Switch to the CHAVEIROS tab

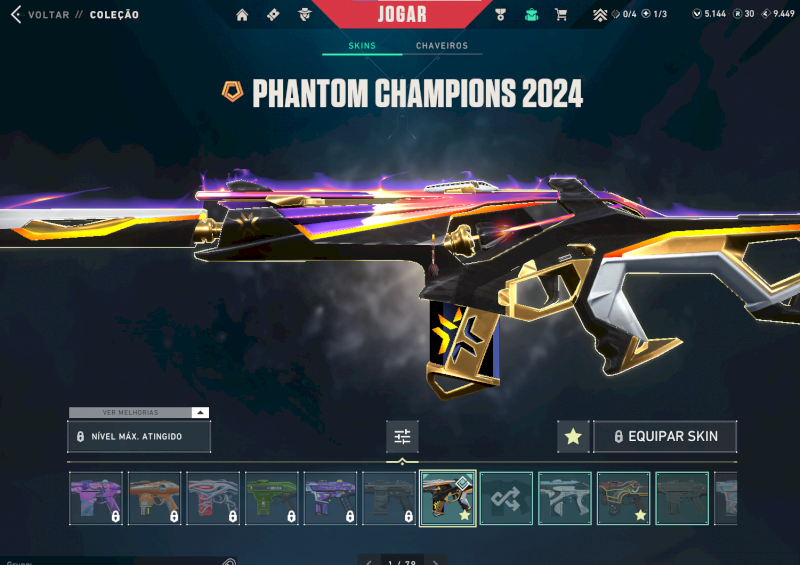coord(442,45)
